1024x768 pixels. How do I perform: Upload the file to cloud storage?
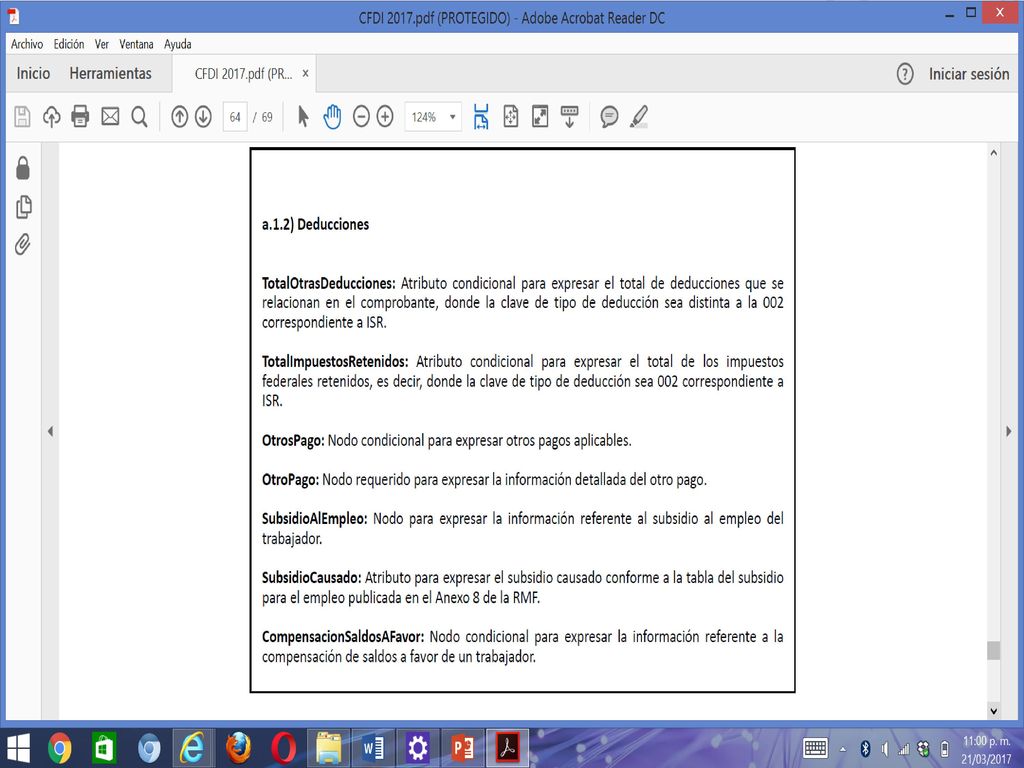[x=52, y=117]
